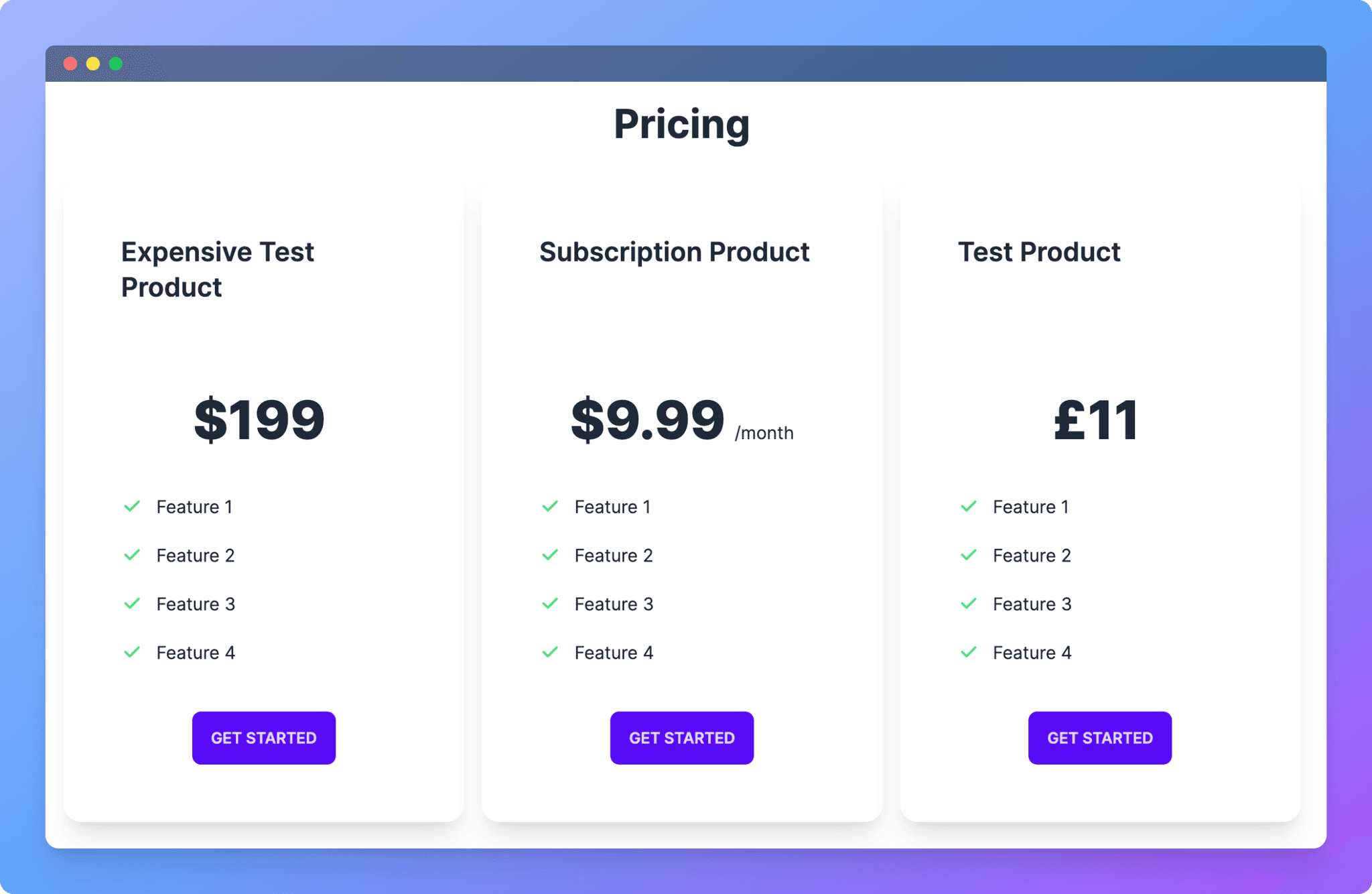Close the window with the red dot
This screenshot has width=1372, height=894.
tap(70, 64)
